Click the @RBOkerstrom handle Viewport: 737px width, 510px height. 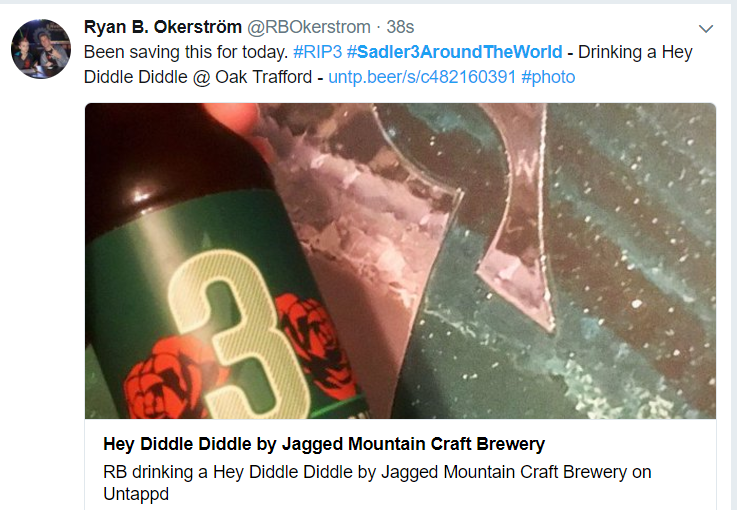[309, 27]
